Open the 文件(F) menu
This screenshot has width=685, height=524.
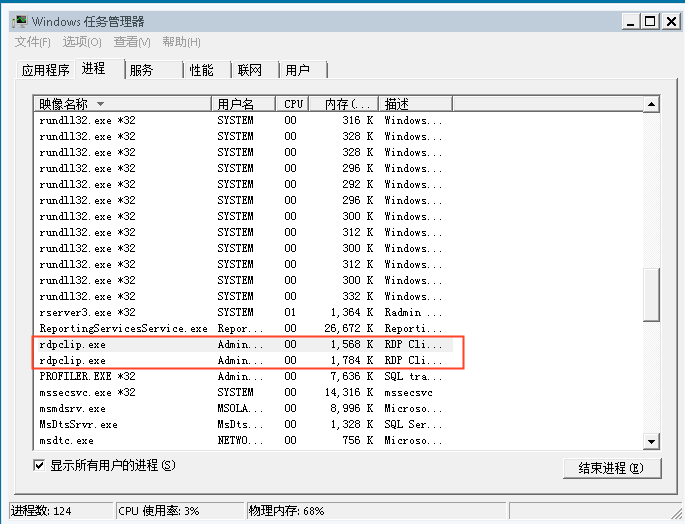[x=33, y=42]
